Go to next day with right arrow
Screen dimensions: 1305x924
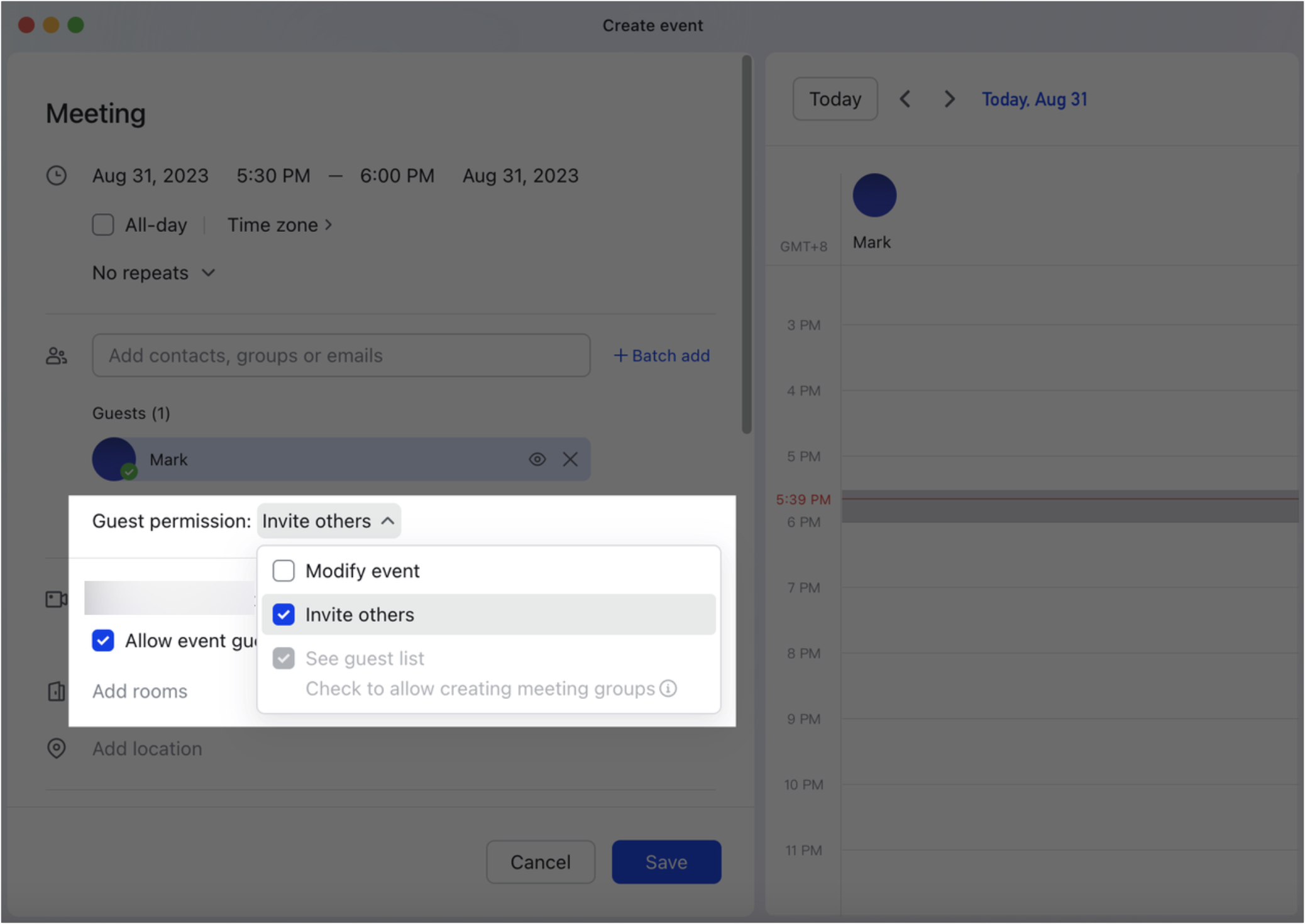click(949, 99)
